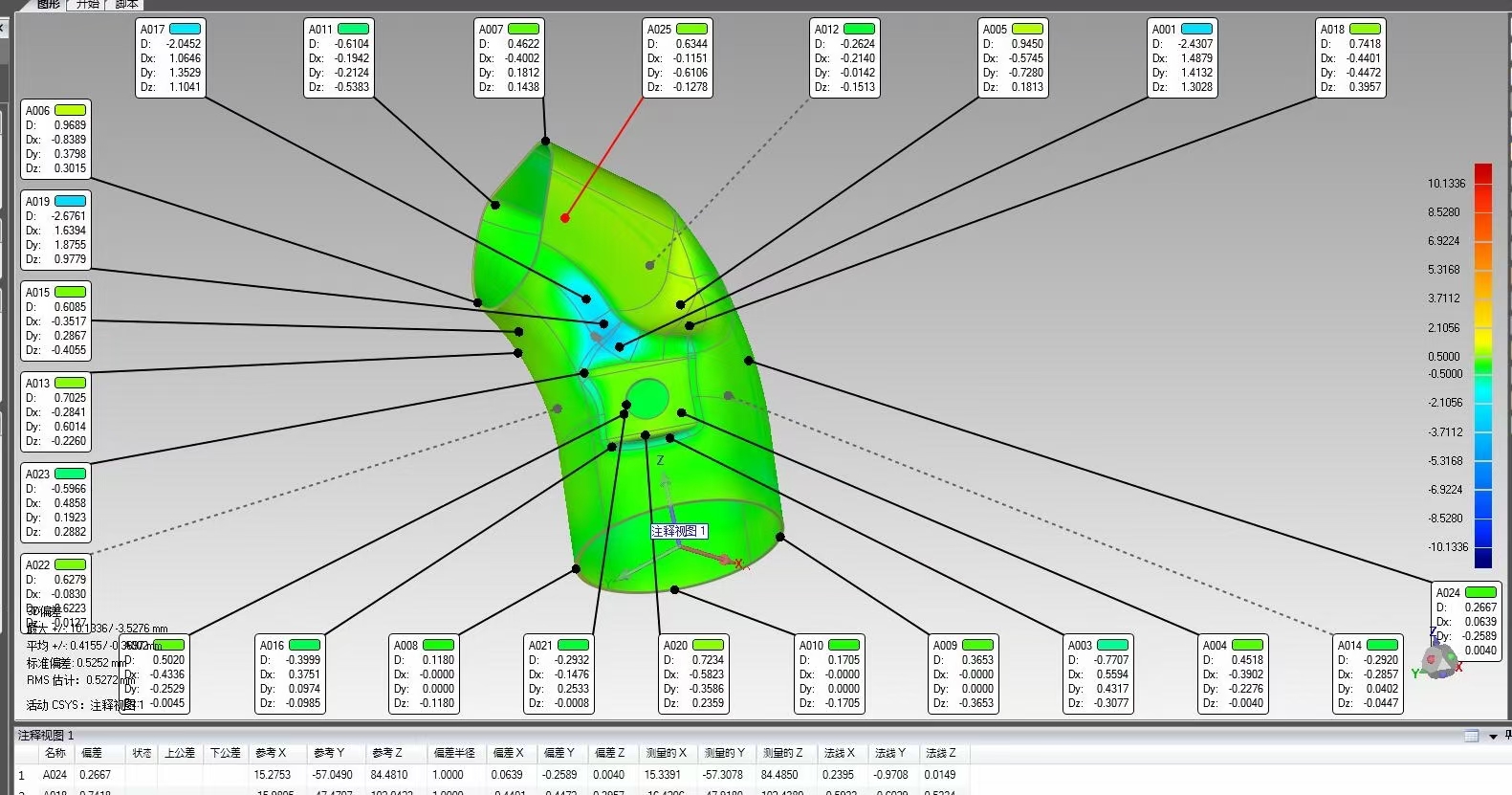The width and height of the screenshot is (1512, 795).
Task: Click the cyan swatch on annotation A001
Action: coord(1196,29)
